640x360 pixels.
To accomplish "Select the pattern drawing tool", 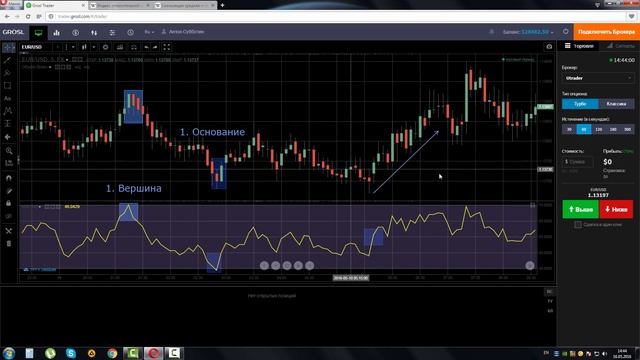I will coord(7,111).
